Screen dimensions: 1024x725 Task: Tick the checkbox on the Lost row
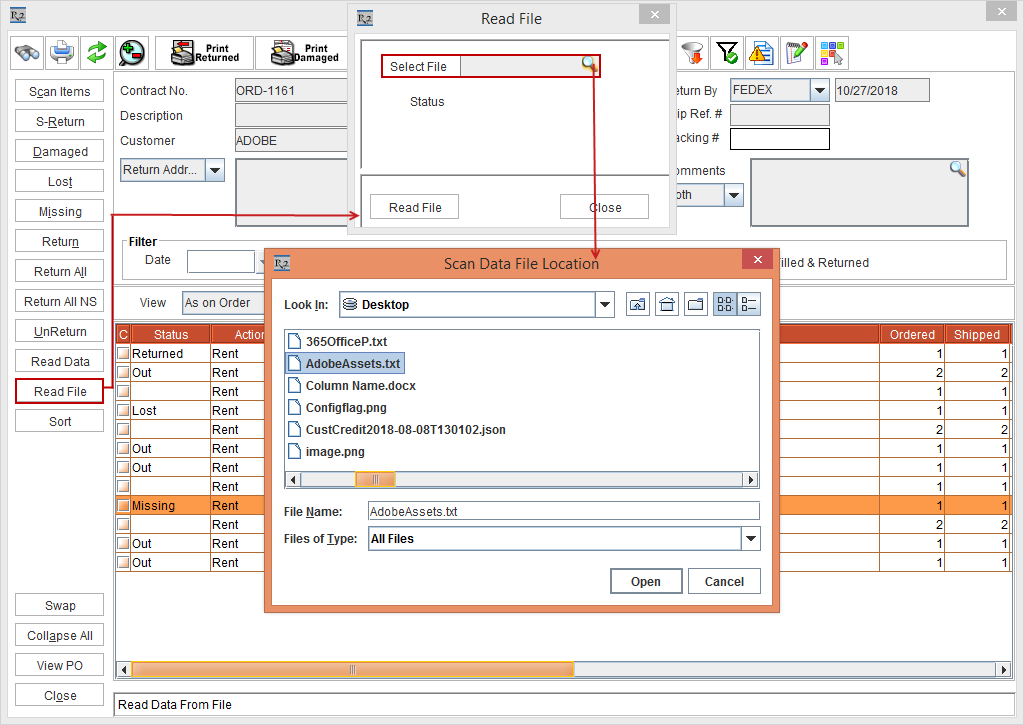pyautogui.click(x=123, y=411)
